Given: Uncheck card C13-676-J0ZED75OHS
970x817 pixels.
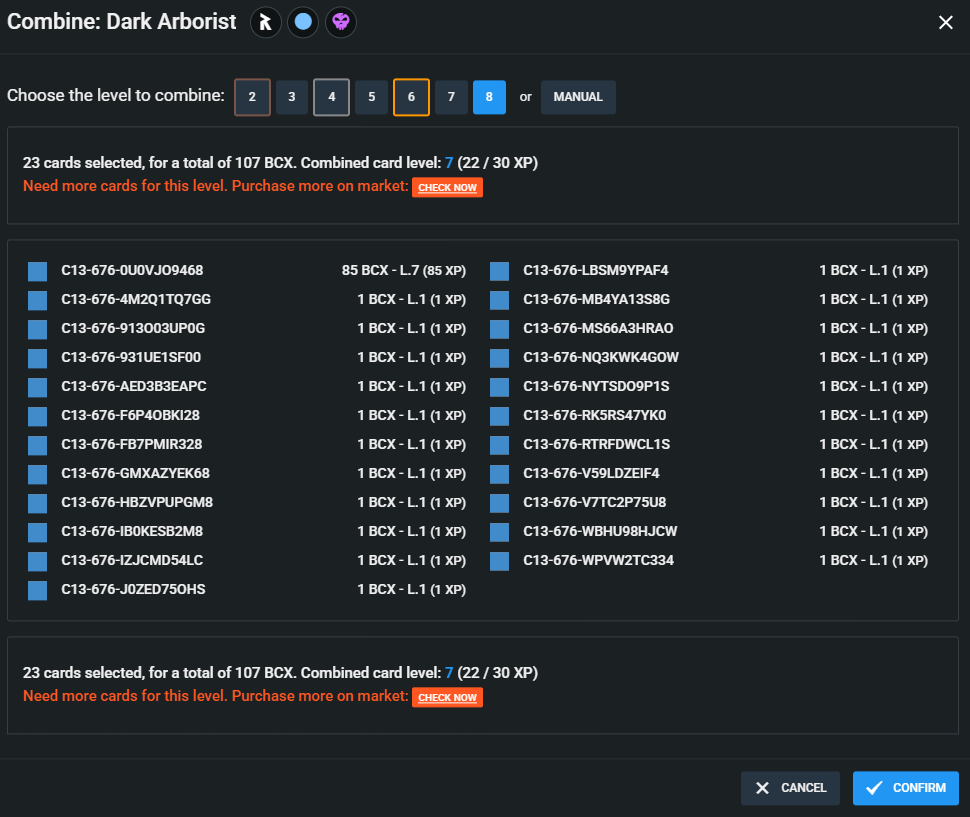Looking at the screenshot, I should click(38, 590).
